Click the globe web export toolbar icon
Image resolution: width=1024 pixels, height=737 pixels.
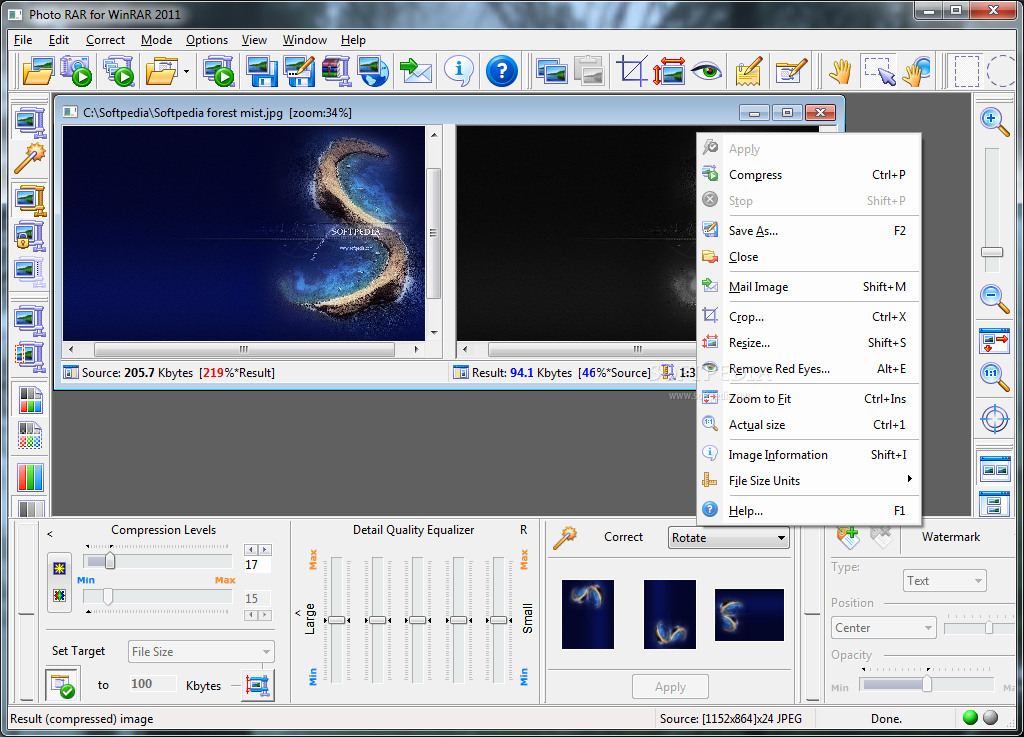[x=374, y=71]
